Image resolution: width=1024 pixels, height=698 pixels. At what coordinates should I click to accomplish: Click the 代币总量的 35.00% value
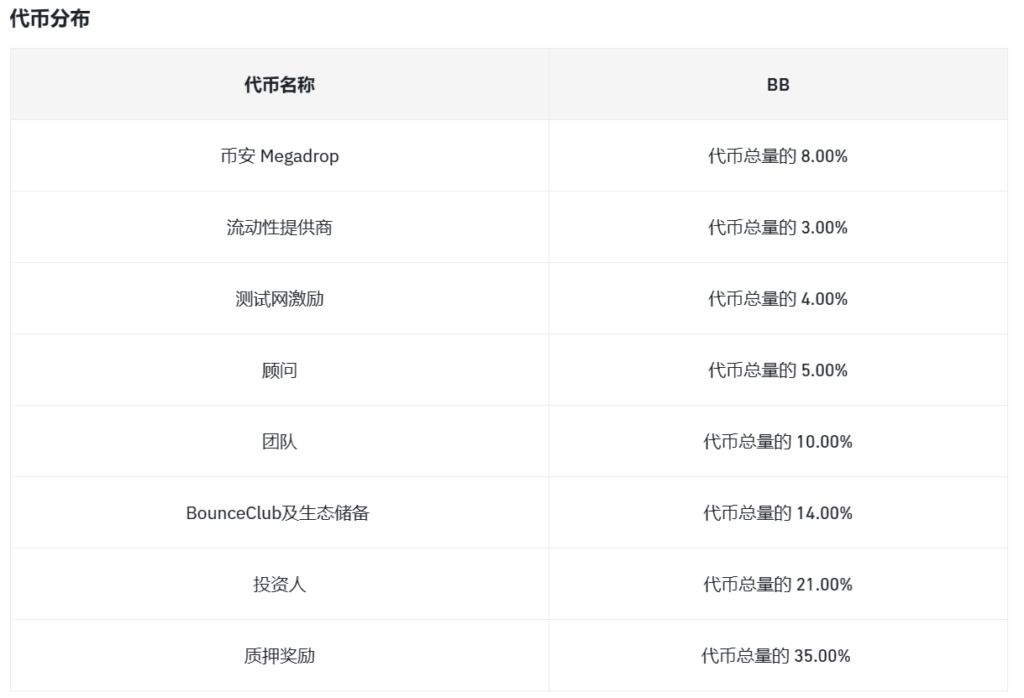pos(778,656)
